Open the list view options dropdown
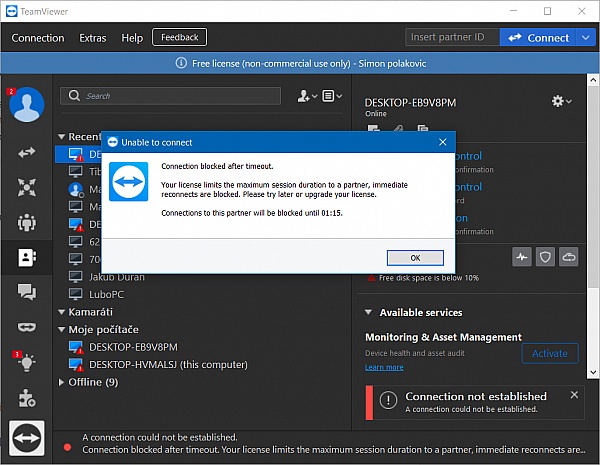The height and width of the screenshot is (465, 600). 333,96
